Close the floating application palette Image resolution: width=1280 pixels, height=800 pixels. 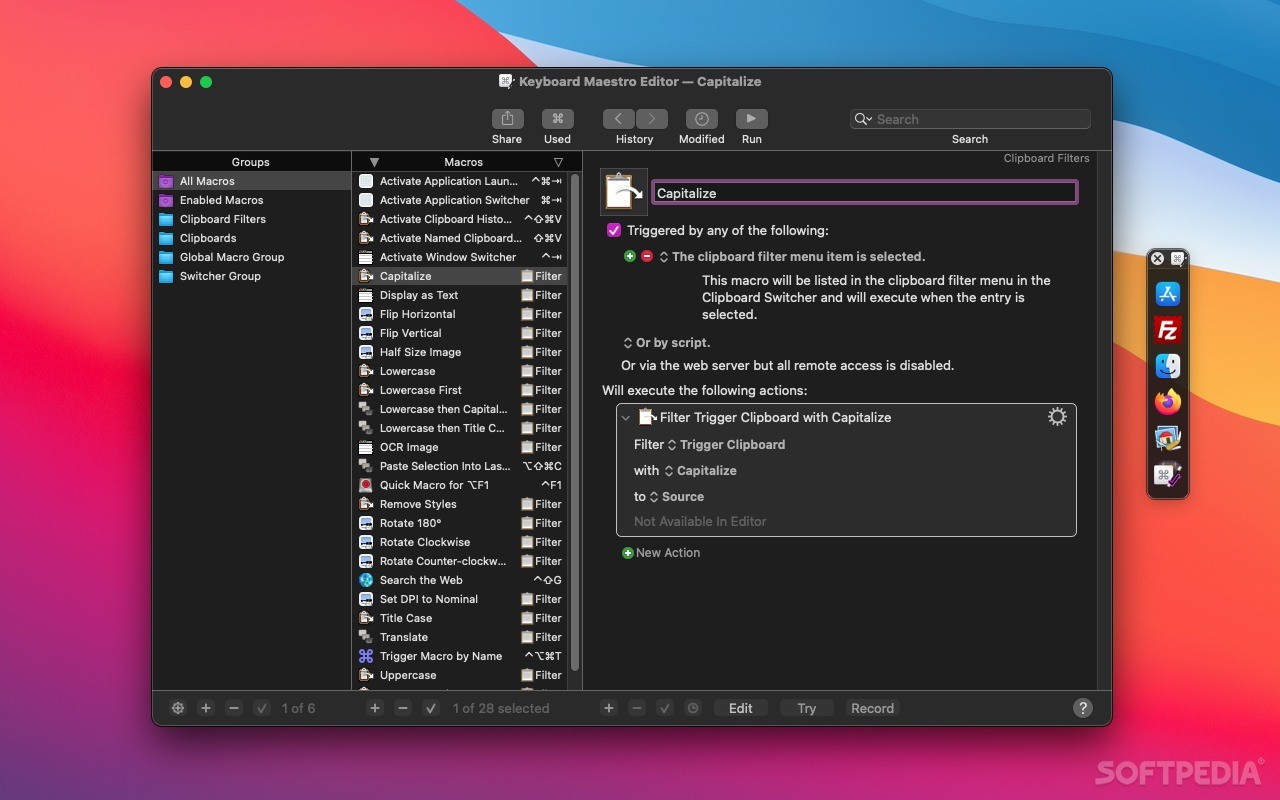point(1157,258)
